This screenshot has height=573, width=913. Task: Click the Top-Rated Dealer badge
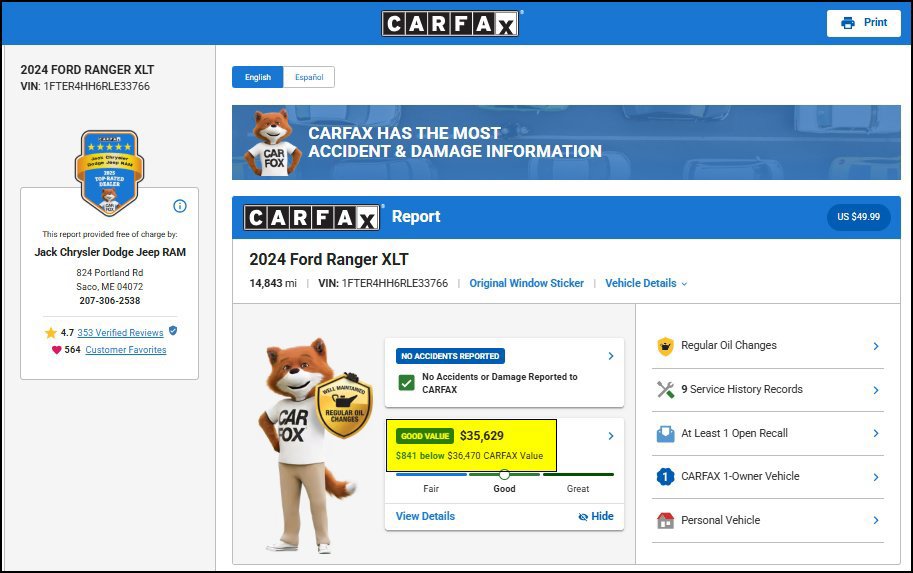[109, 173]
